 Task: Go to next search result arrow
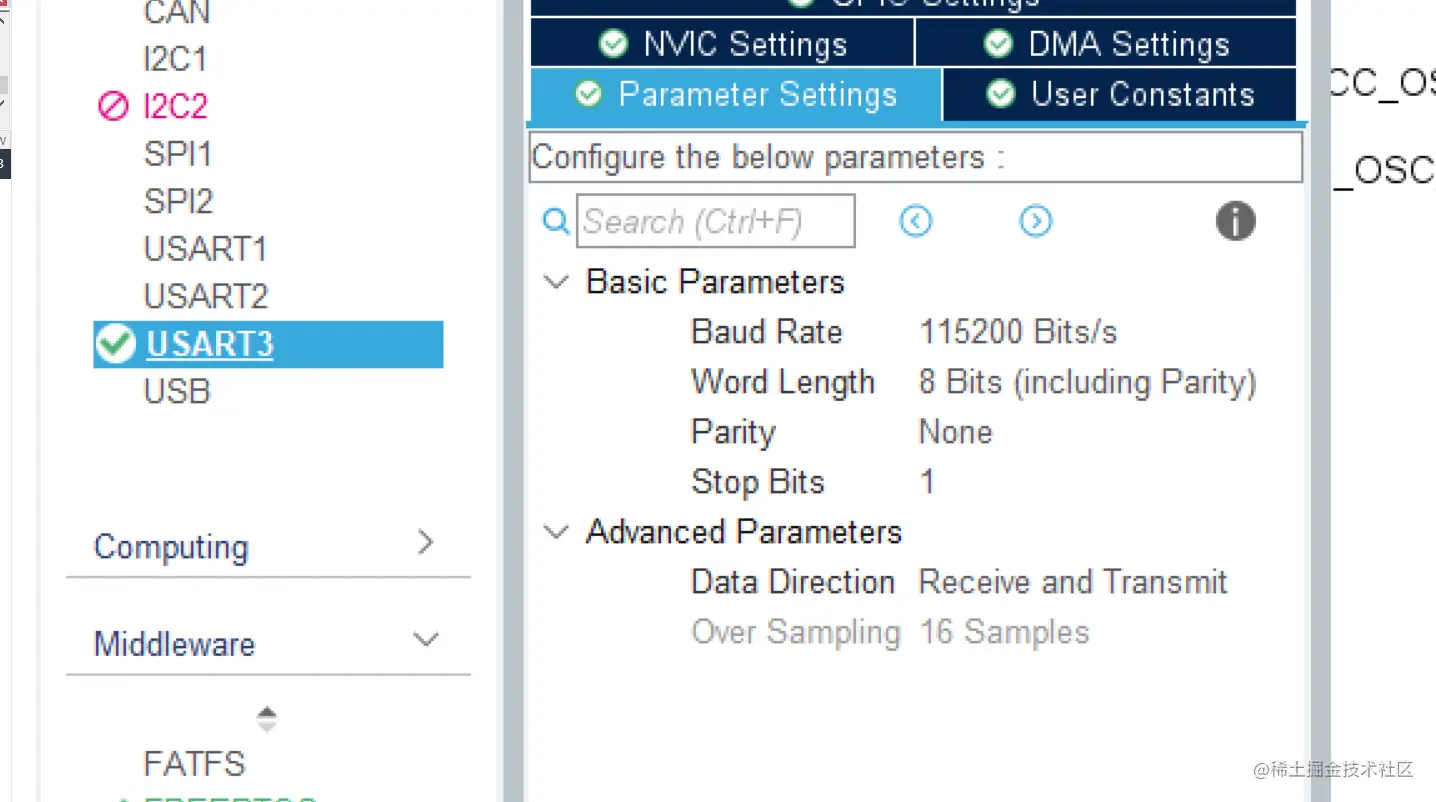coord(1035,221)
